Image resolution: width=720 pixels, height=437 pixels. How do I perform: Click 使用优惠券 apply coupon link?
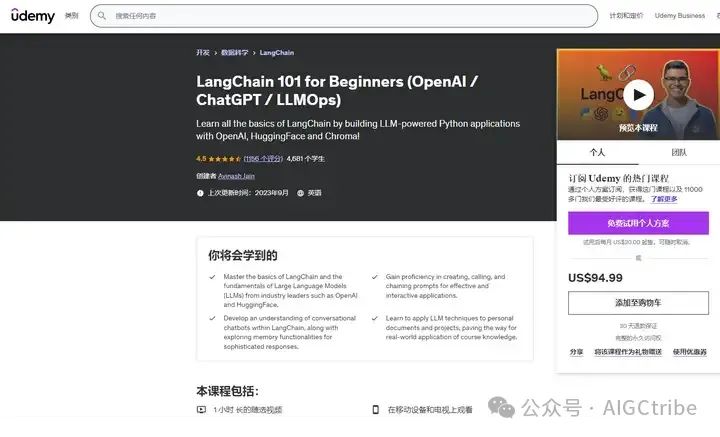point(690,352)
